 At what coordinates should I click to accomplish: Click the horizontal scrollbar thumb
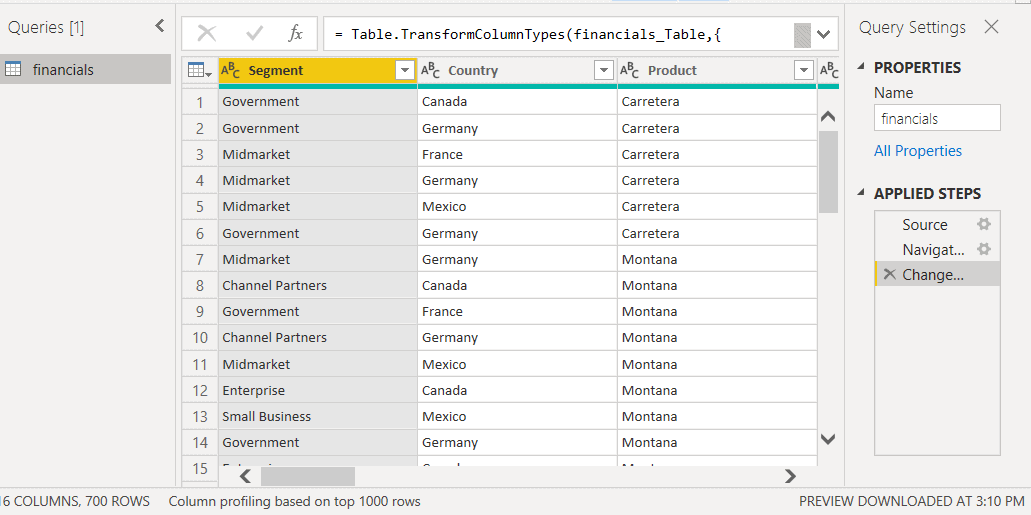(308, 476)
